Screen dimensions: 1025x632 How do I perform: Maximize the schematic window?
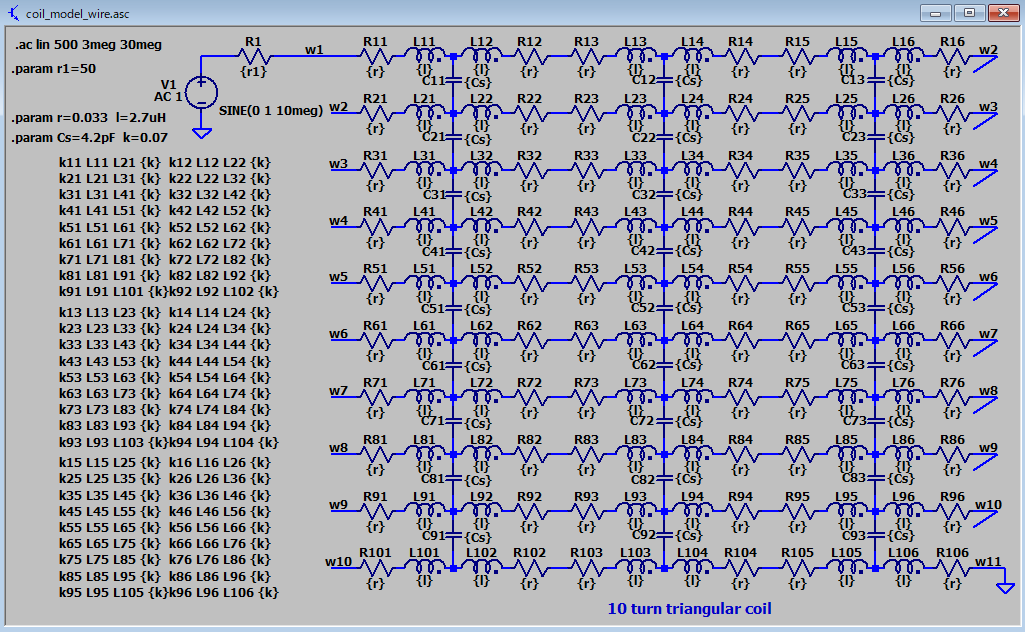[969, 13]
